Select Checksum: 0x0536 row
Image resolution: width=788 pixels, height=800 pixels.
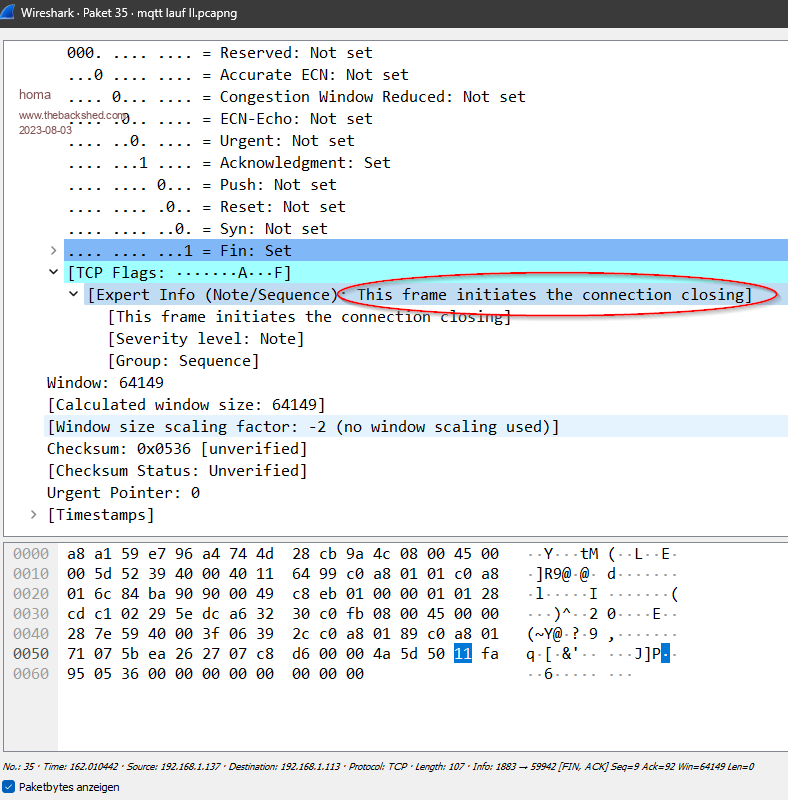176,449
